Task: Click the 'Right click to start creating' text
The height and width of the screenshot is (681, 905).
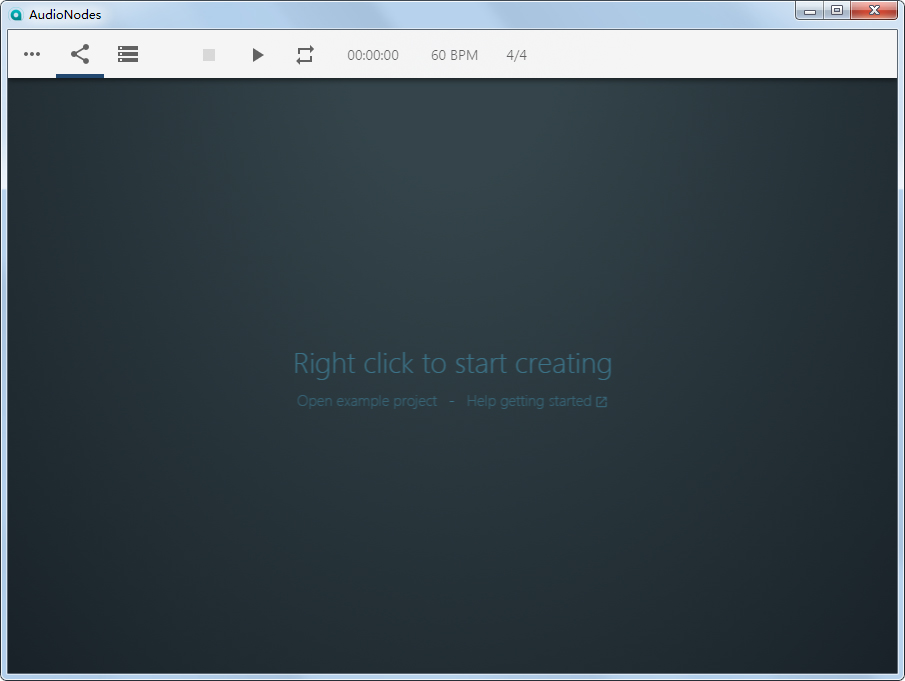Action: (x=452, y=363)
